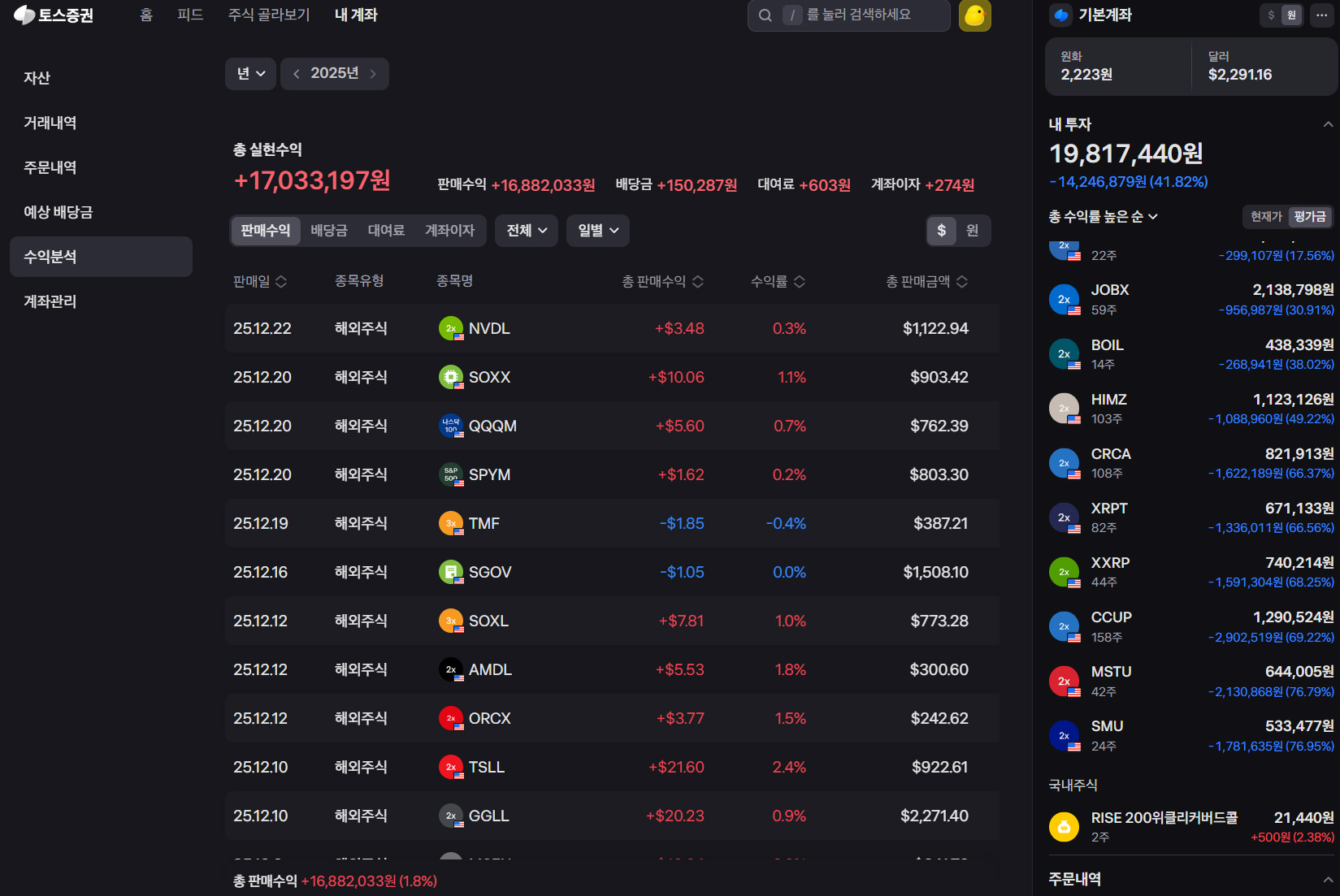The image size is (1340, 896).
Task: Click the RISE 200 covered call icon
Action: (1065, 827)
